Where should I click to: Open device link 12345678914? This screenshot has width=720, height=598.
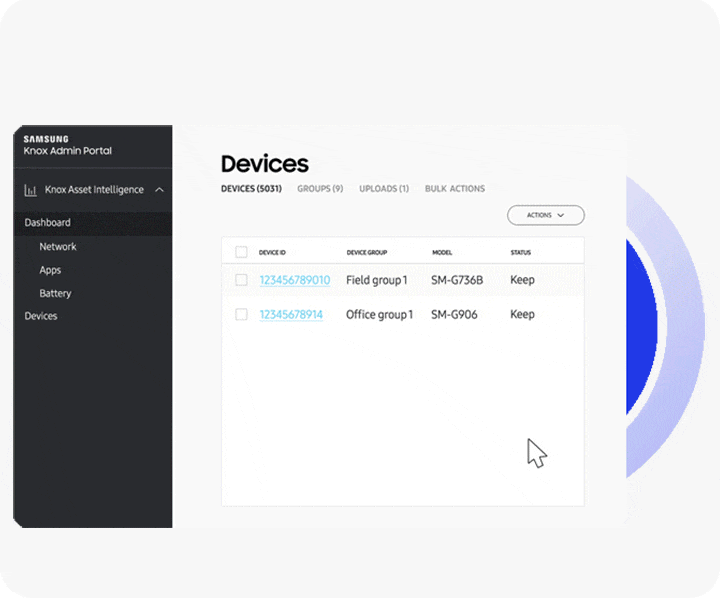[291, 315]
